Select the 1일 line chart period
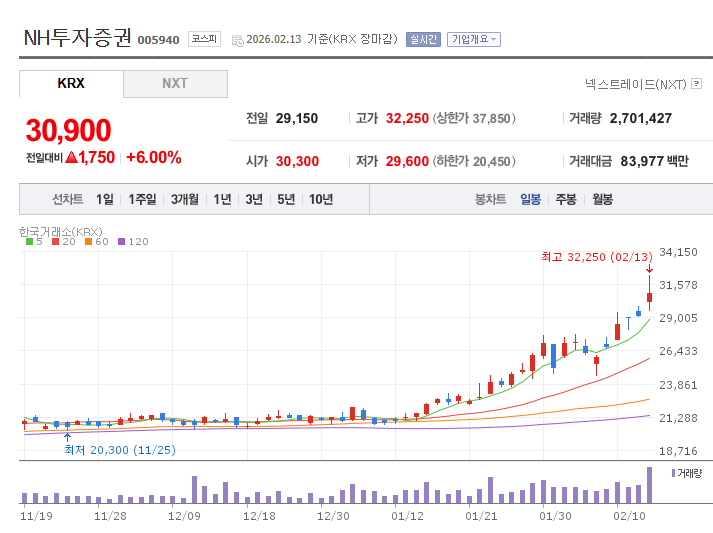The height and width of the screenshot is (533, 713). tap(105, 199)
